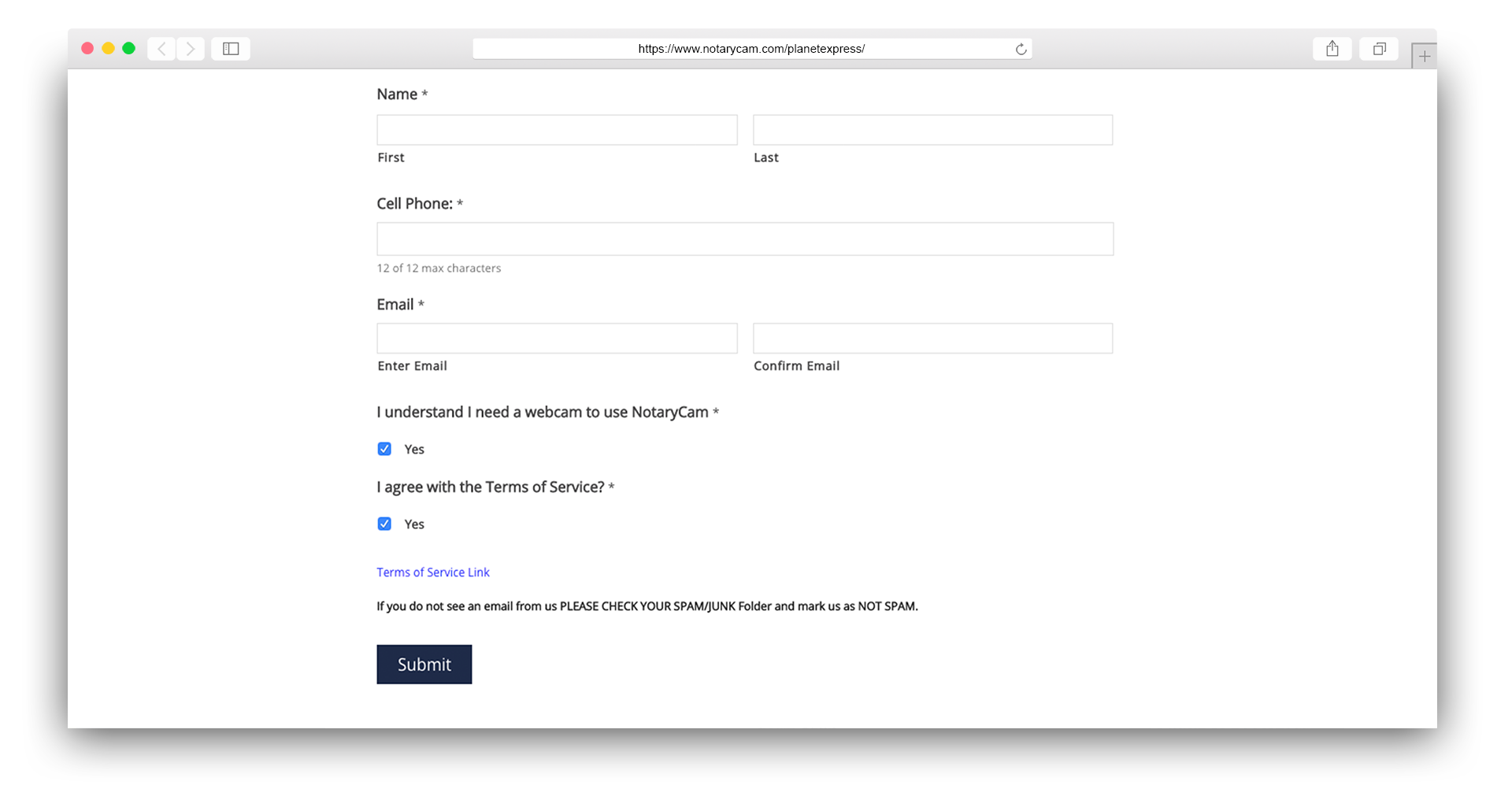This screenshot has height=785, width=1512.
Task: Uncheck the Terms of Service agreement checkbox
Action: 384,523
